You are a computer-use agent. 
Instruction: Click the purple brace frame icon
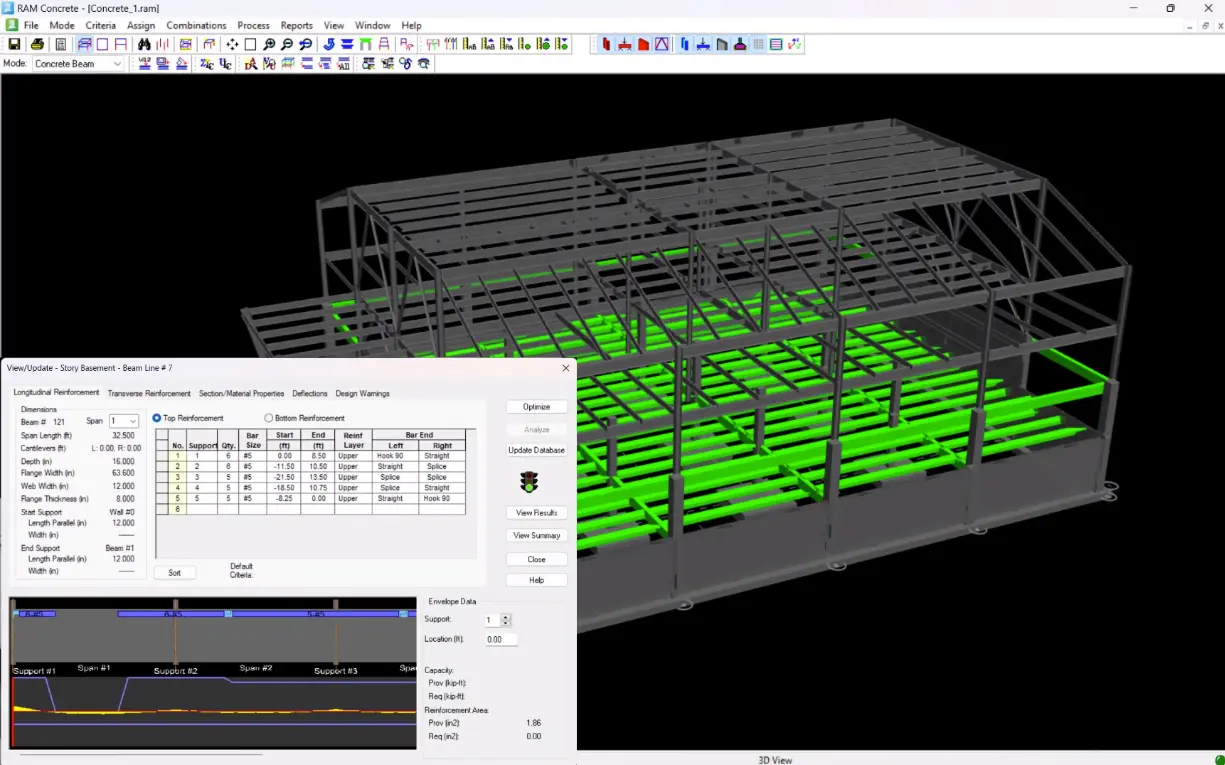[661, 44]
